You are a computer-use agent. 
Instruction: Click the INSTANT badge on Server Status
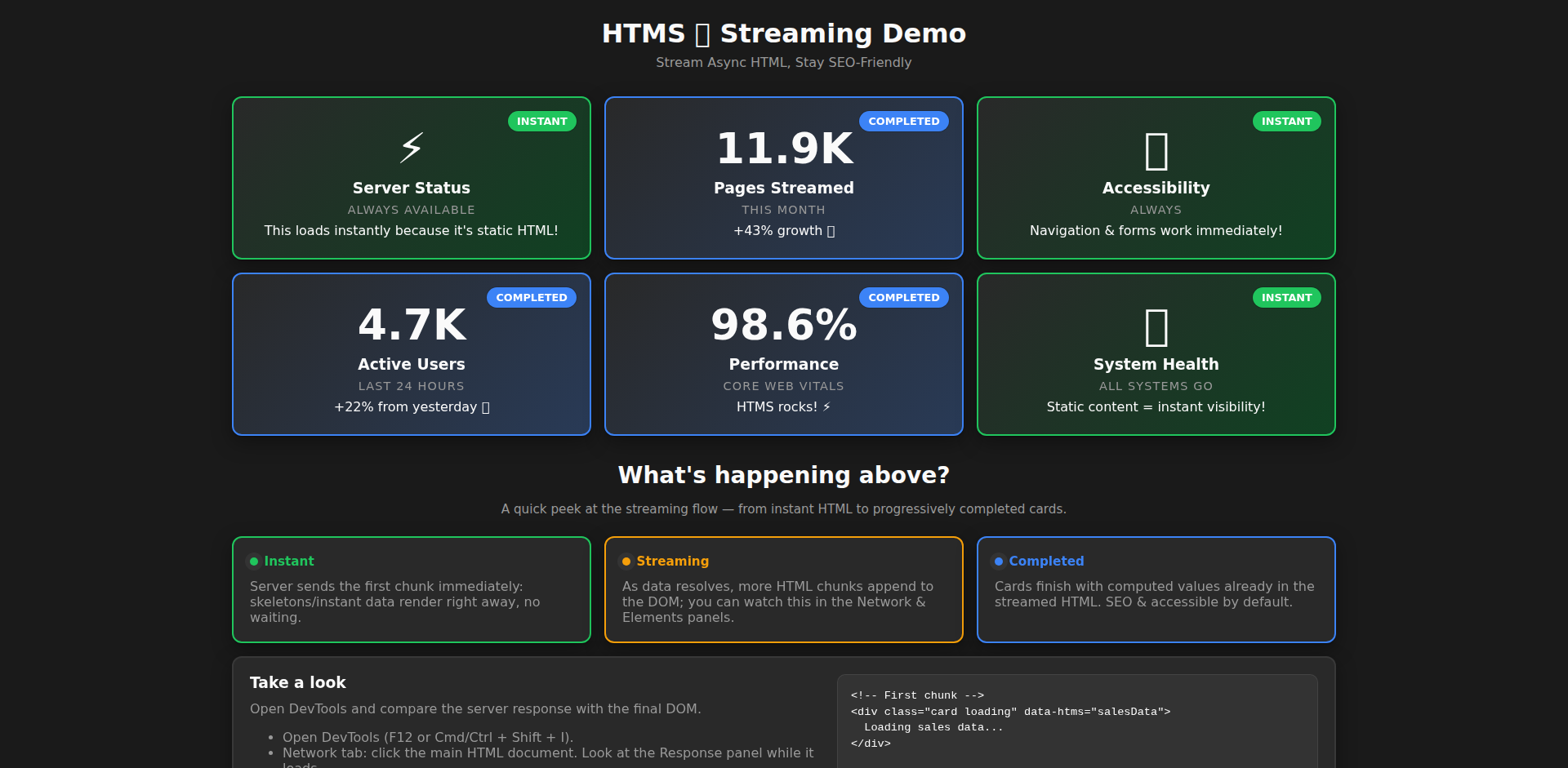[542, 121]
